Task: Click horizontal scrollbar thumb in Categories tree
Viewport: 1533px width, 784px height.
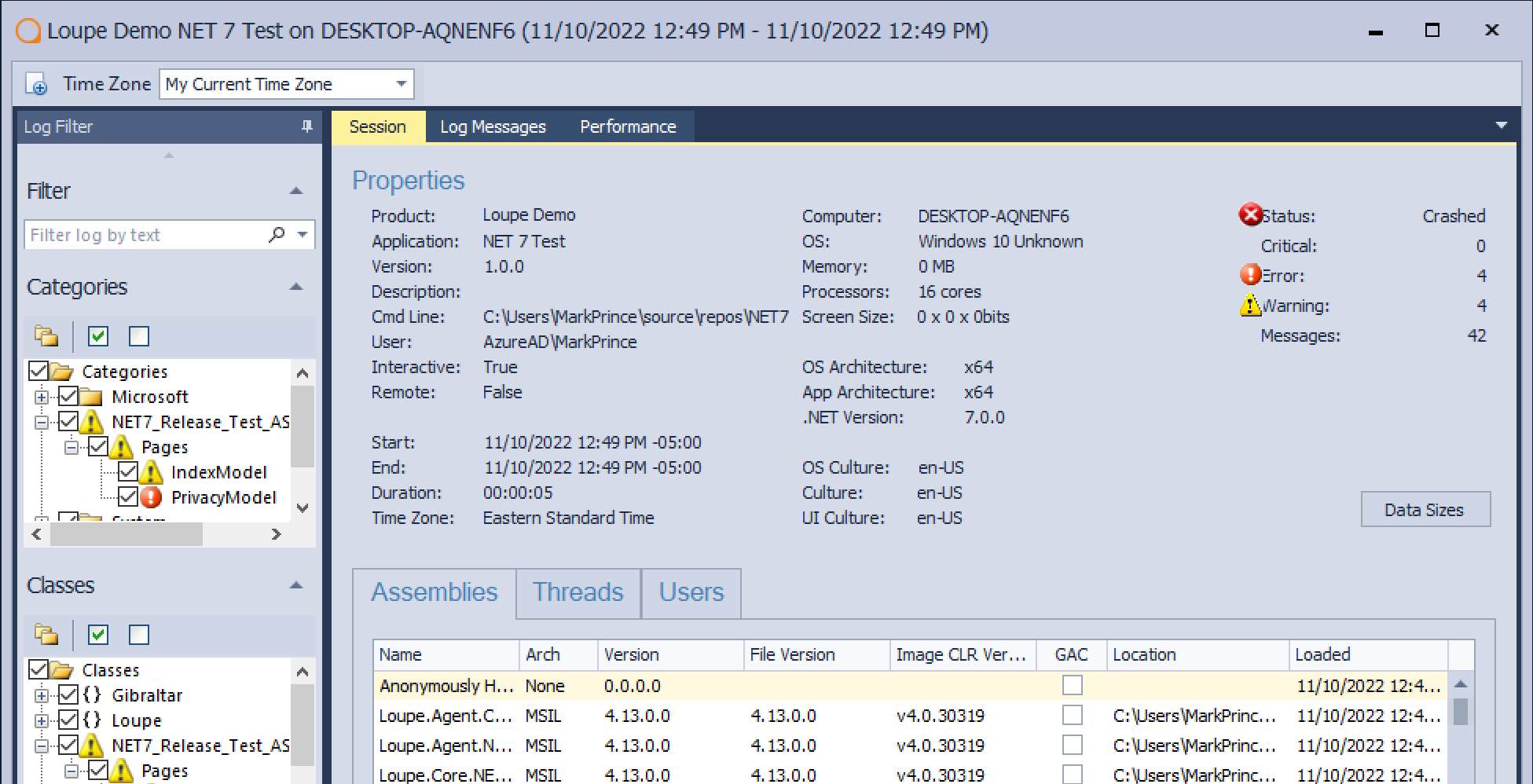Action: point(127,534)
